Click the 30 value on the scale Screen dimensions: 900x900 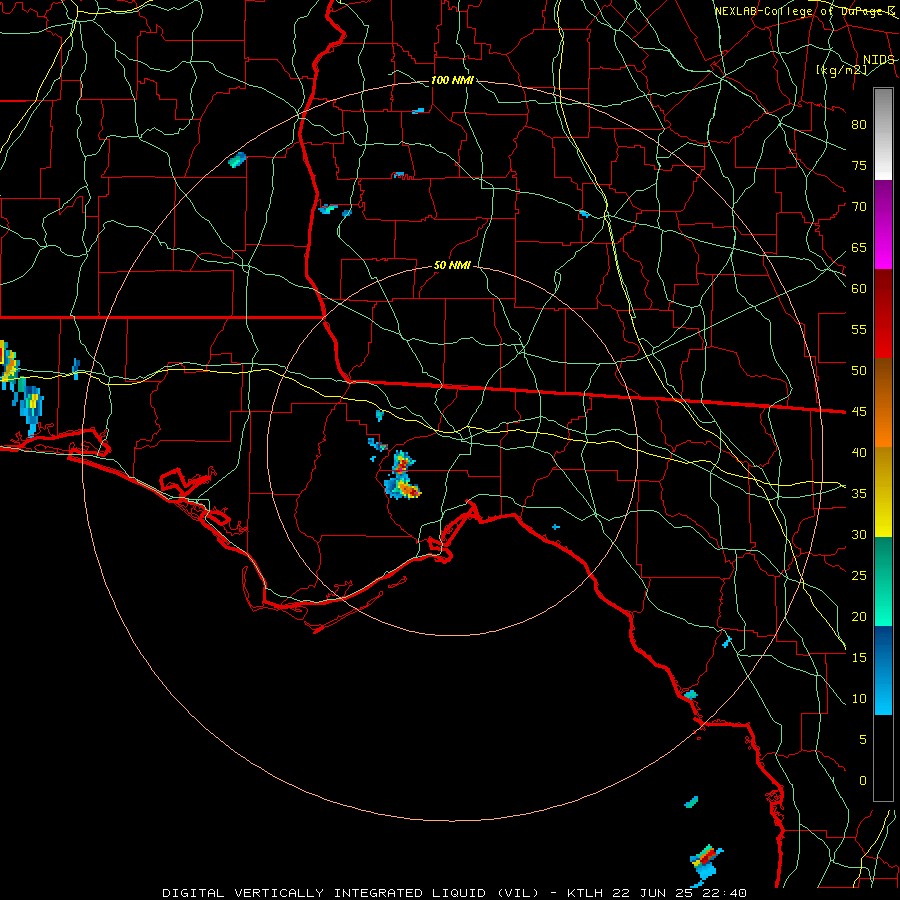point(859,534)
